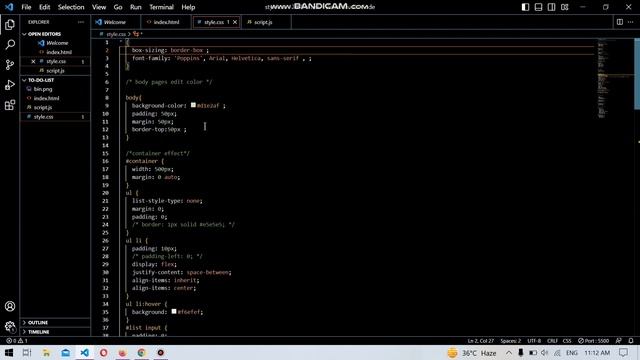Click errors and warnings count in status bar
This screenshot has height=360, width=640.
(x=17, y=340)
